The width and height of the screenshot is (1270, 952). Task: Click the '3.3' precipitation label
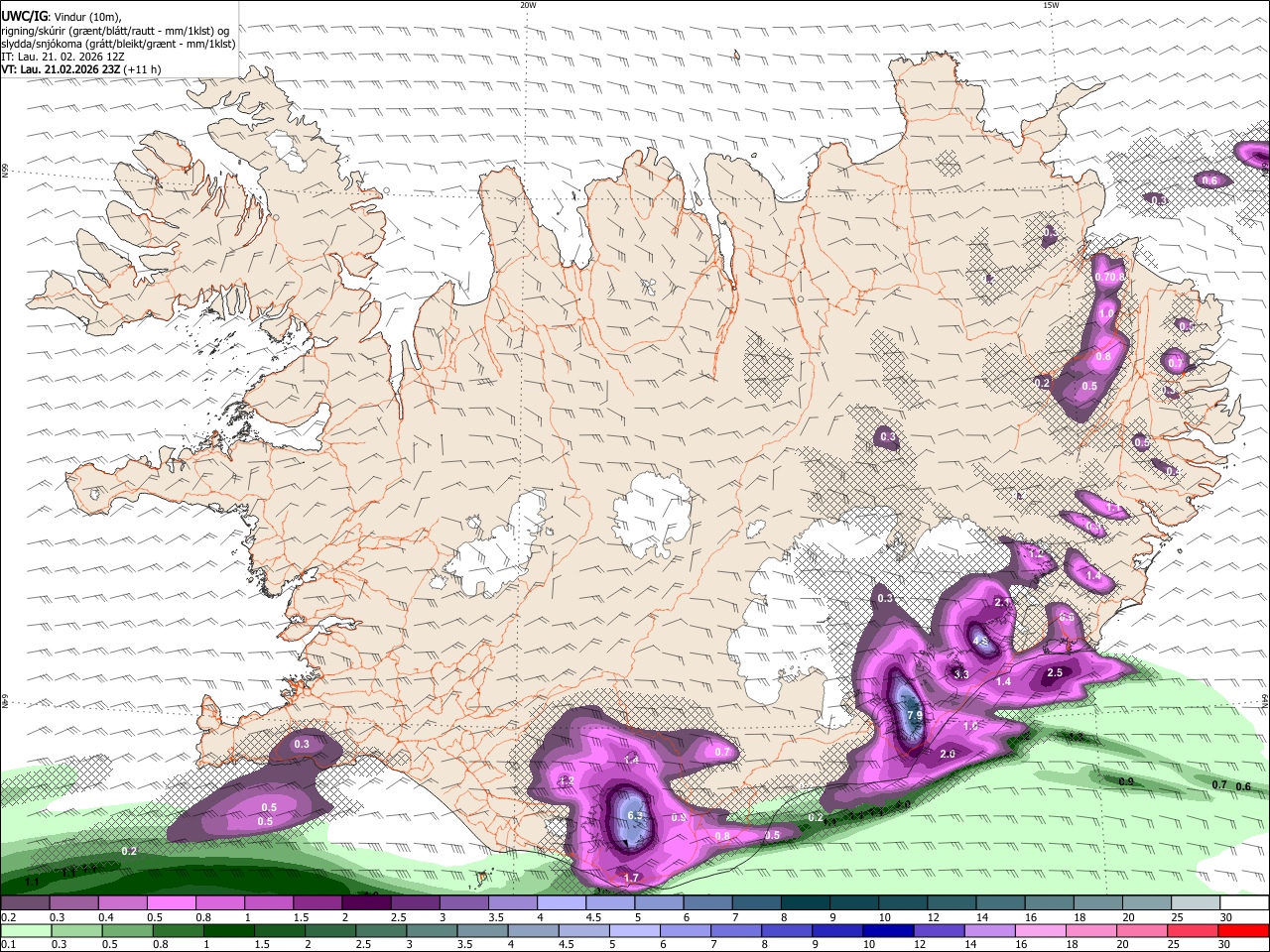pos(960,674)
